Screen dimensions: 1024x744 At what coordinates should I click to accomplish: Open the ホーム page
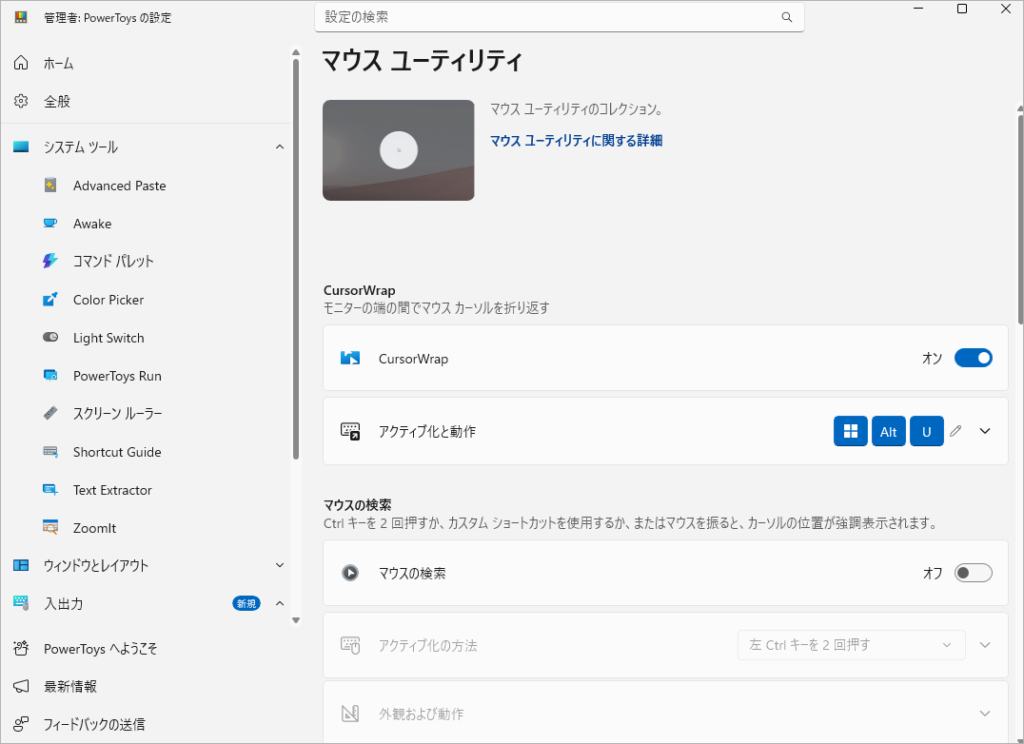click(58, 64)
